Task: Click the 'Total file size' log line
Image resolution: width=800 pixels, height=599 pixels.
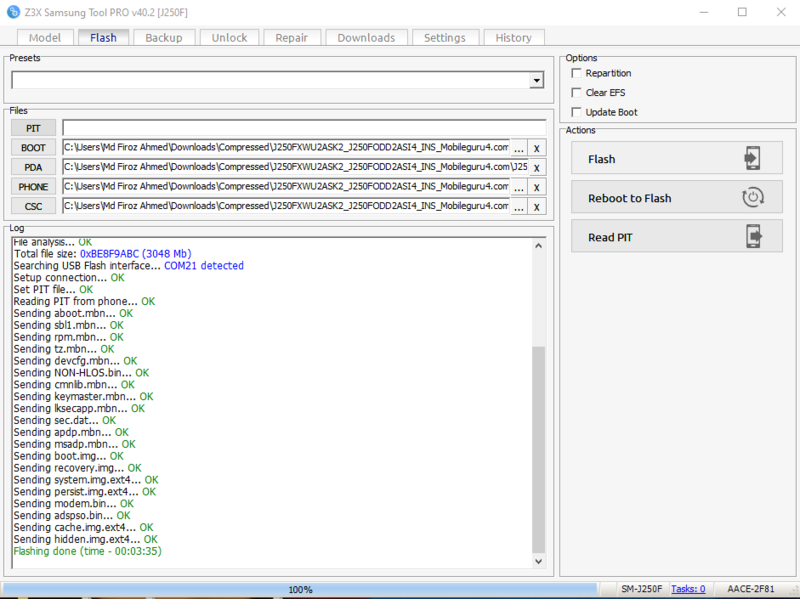Action: point(103,254)
